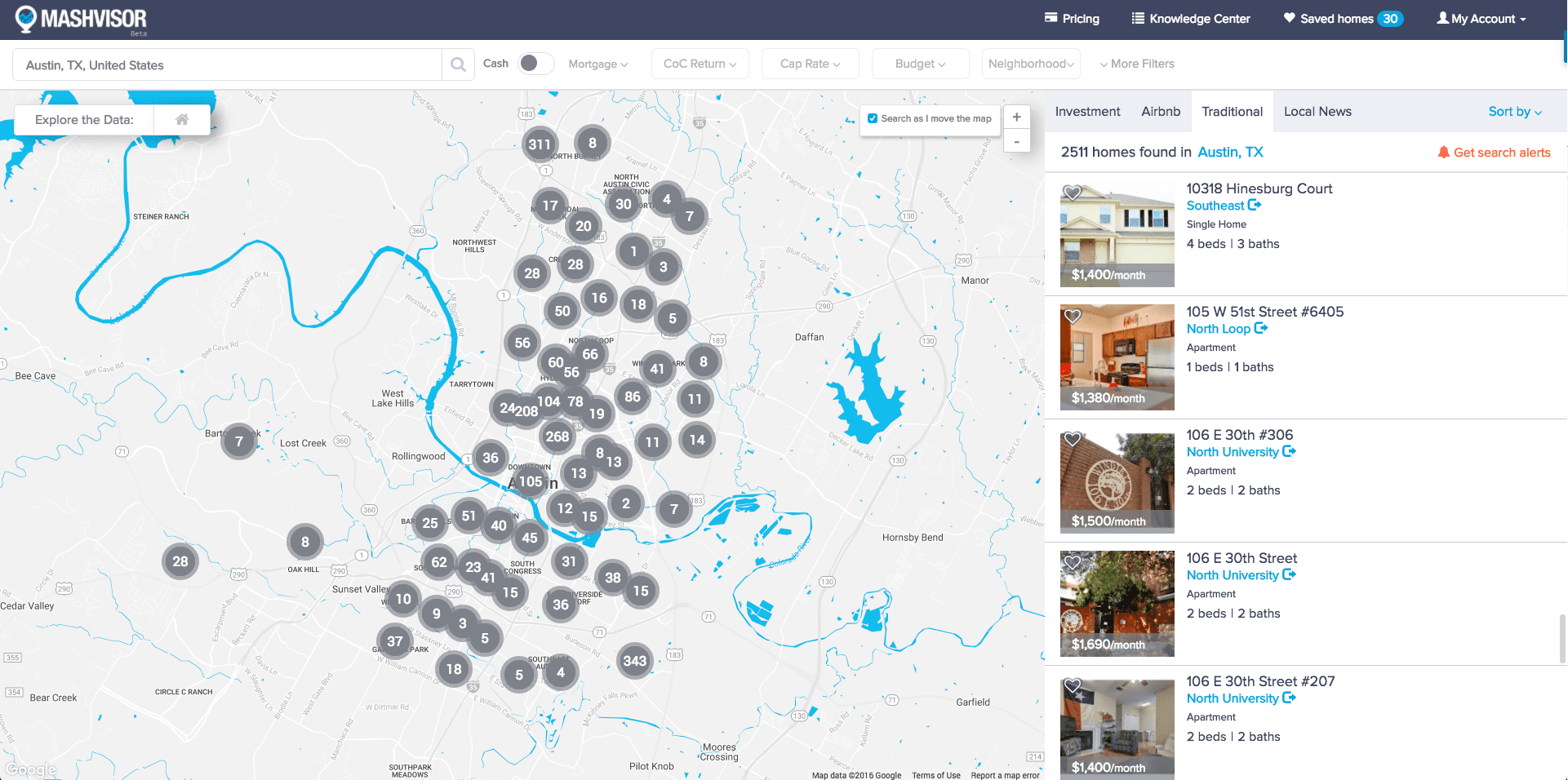Open the Knowledge Center link

(1191, 19)
